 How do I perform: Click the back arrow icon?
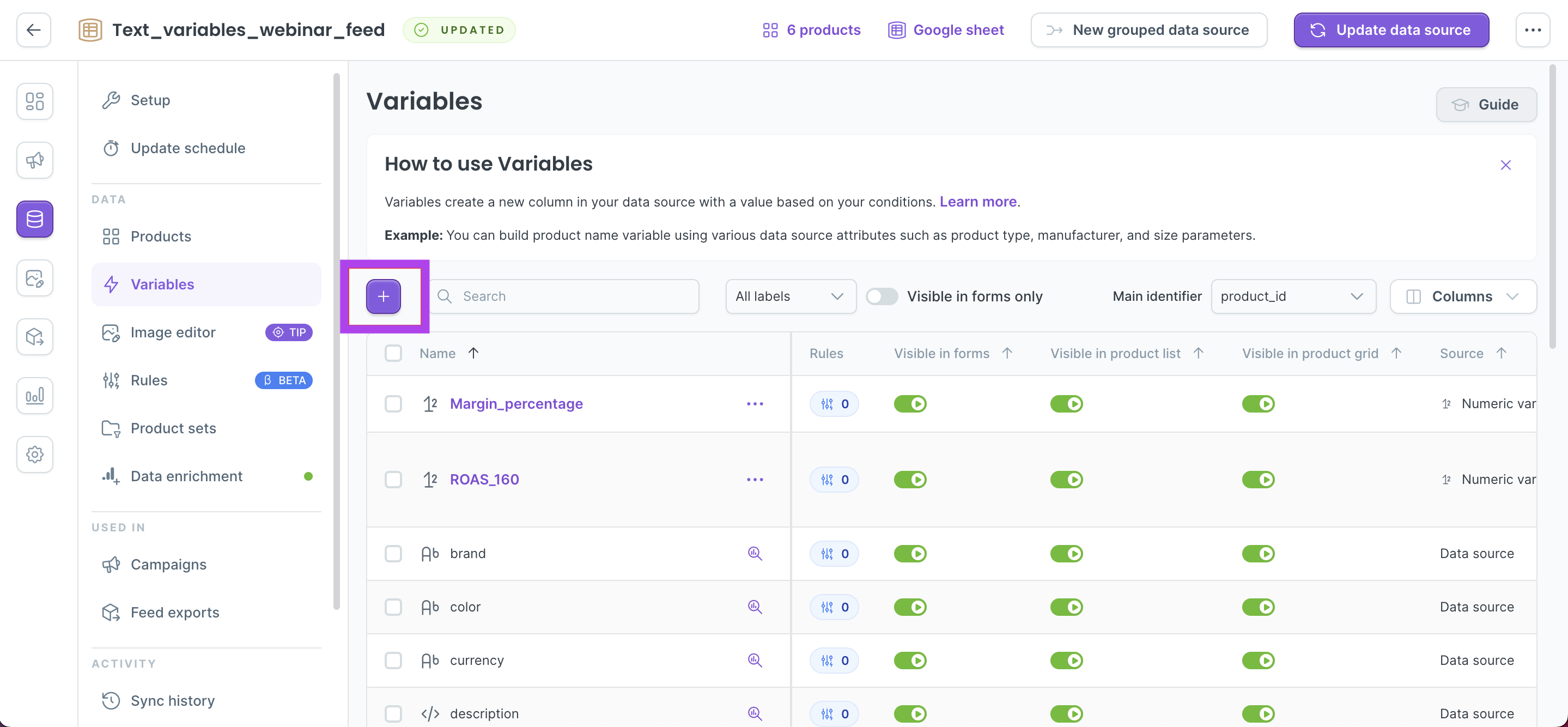(33, 30)
